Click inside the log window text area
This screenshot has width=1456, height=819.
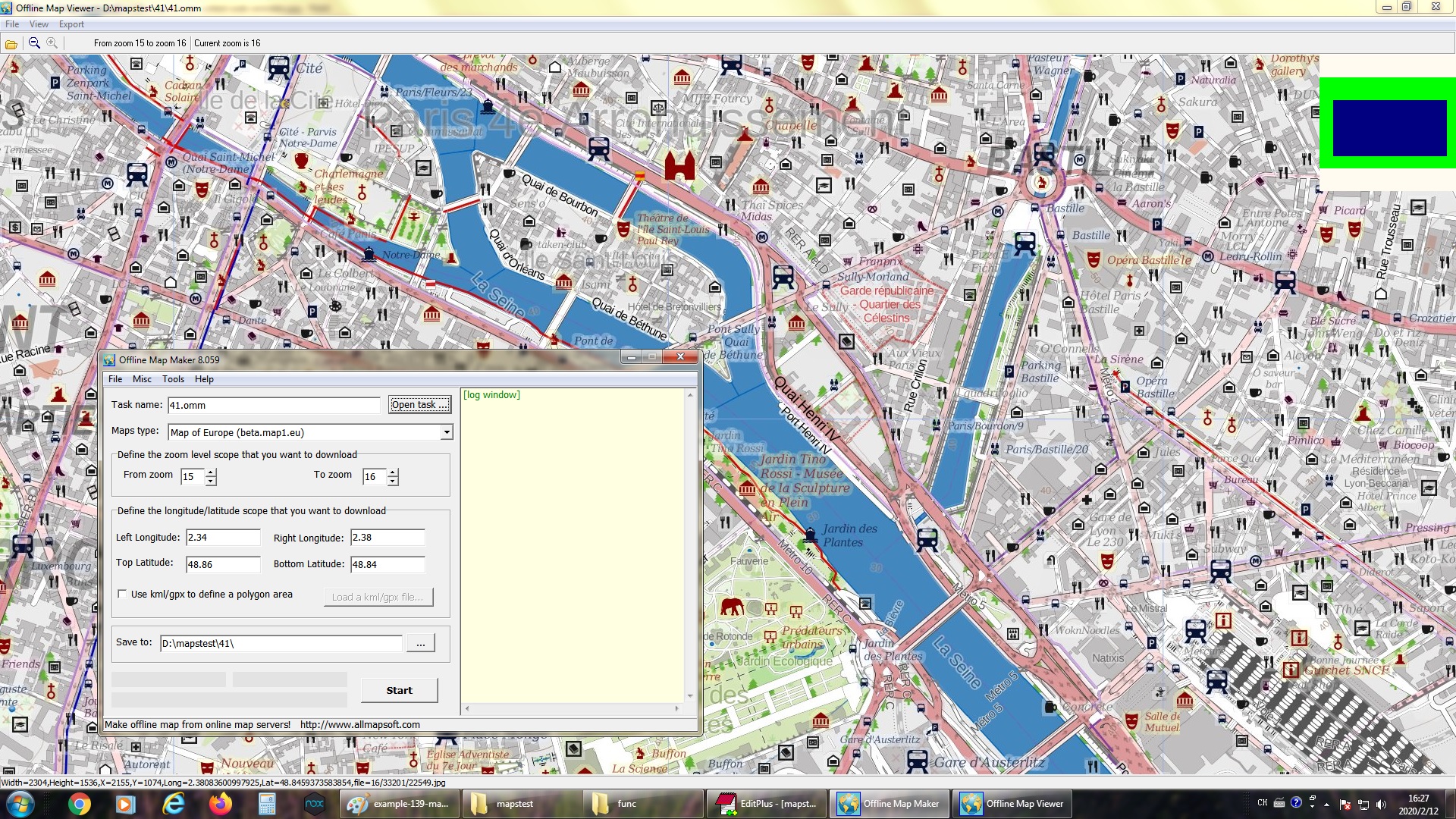tap(573, 546)
